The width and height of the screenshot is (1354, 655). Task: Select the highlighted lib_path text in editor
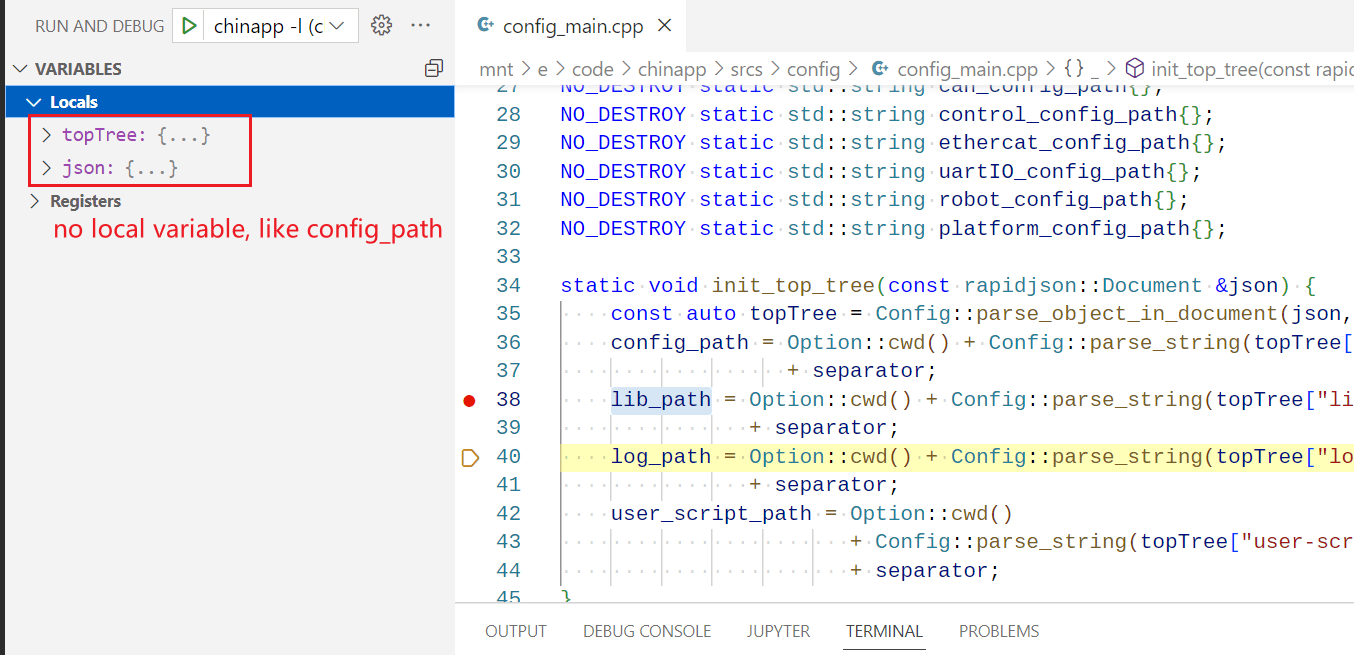[660, 399]
